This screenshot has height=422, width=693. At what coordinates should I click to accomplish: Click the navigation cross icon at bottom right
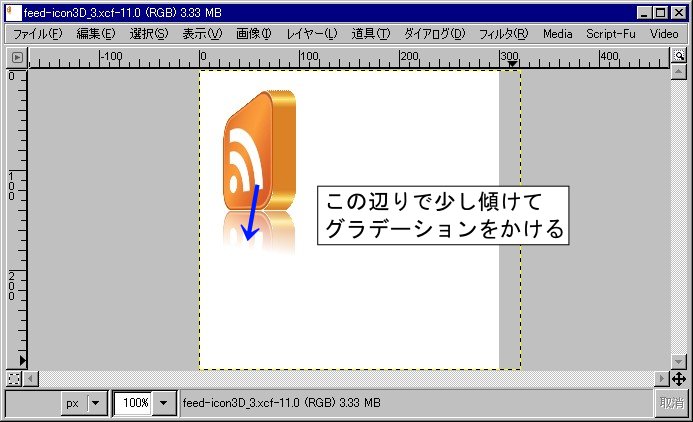click(x=678, y=379)
